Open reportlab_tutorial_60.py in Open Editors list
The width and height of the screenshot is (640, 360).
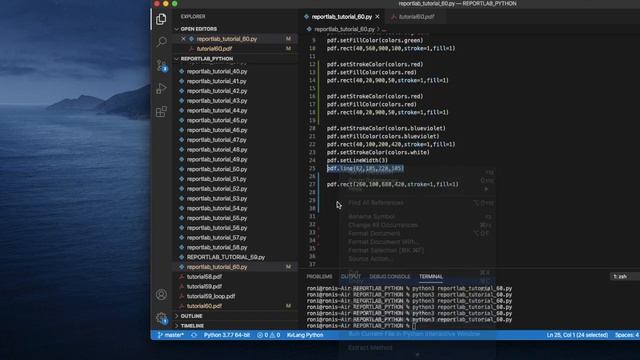coord(227,39)
